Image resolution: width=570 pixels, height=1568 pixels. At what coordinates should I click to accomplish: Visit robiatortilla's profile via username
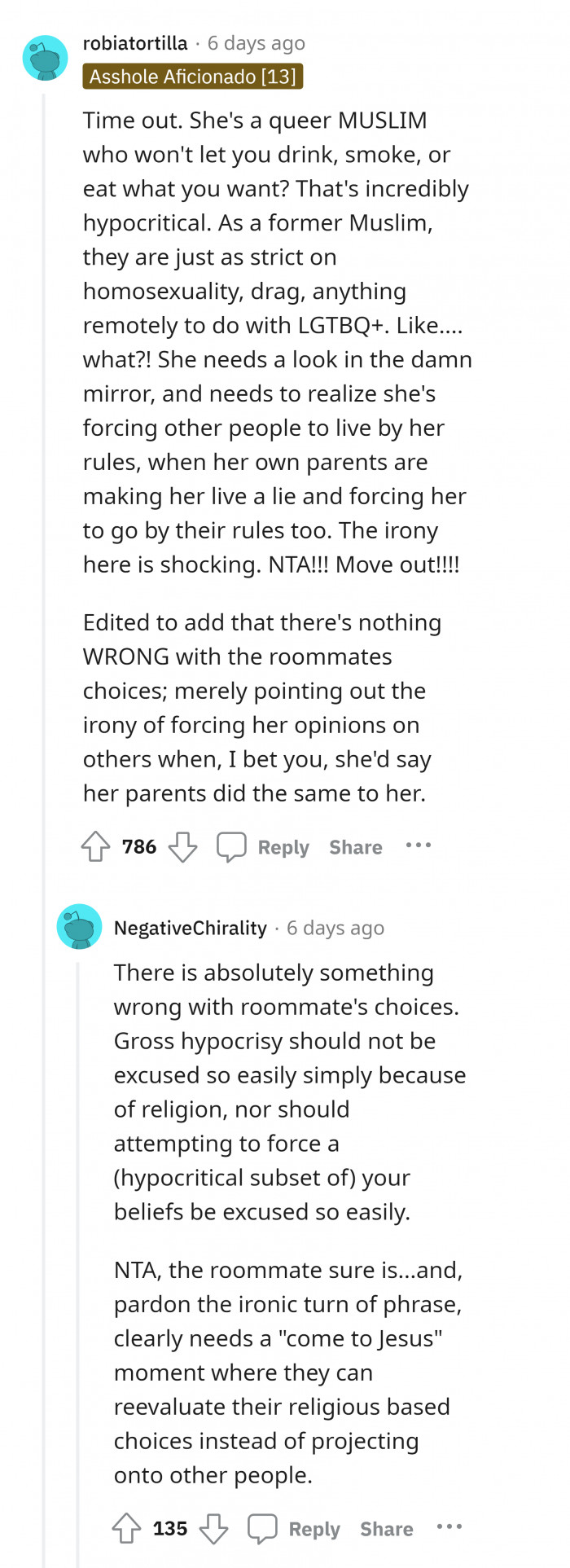(x=135, y=43)
